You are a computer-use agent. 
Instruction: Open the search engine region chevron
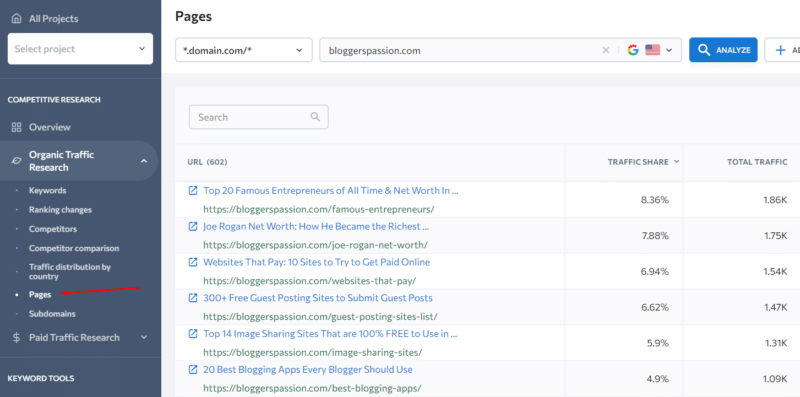pos(669,50)
